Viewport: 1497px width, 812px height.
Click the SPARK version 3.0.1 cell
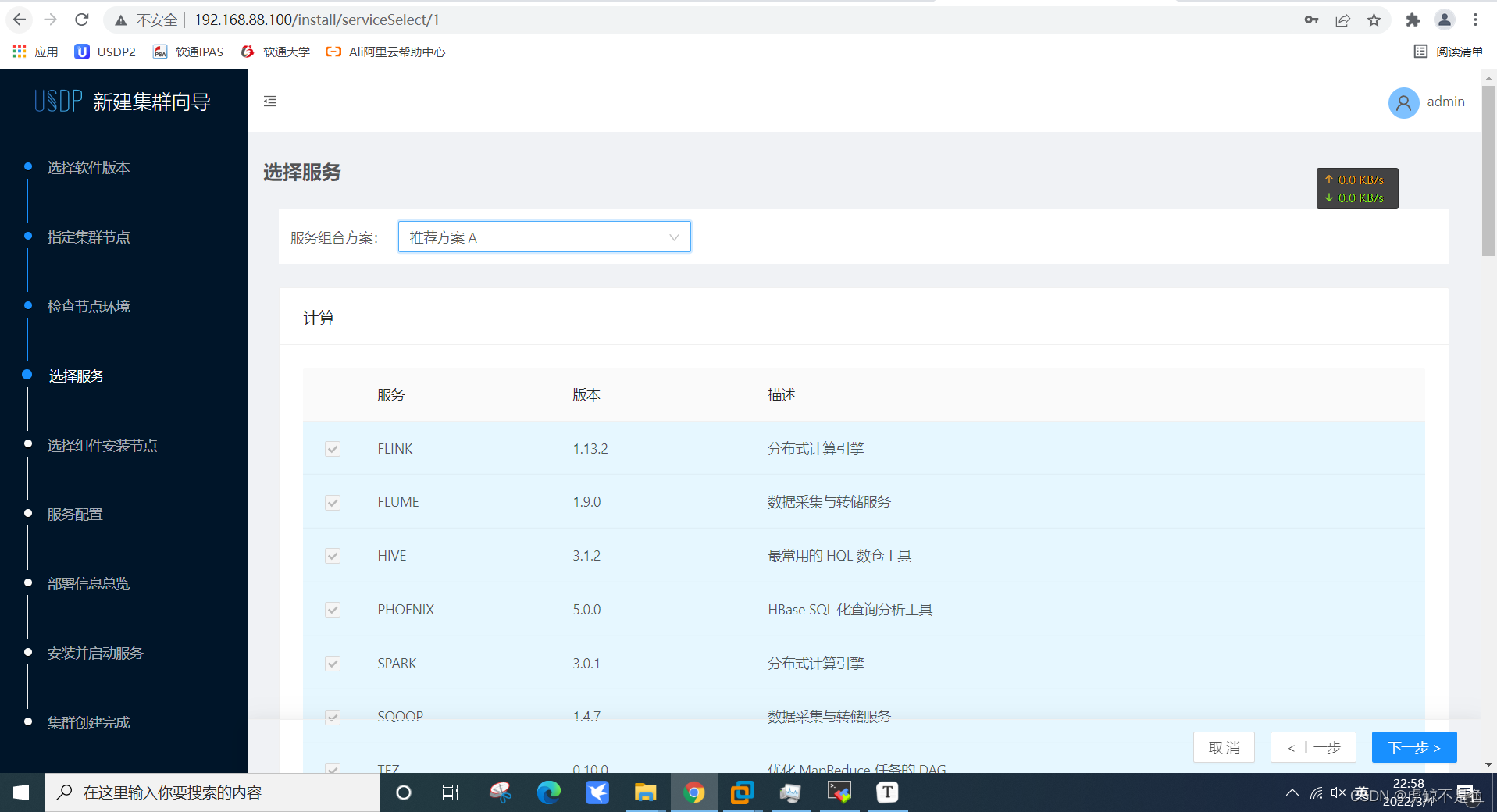coord(586,664)
